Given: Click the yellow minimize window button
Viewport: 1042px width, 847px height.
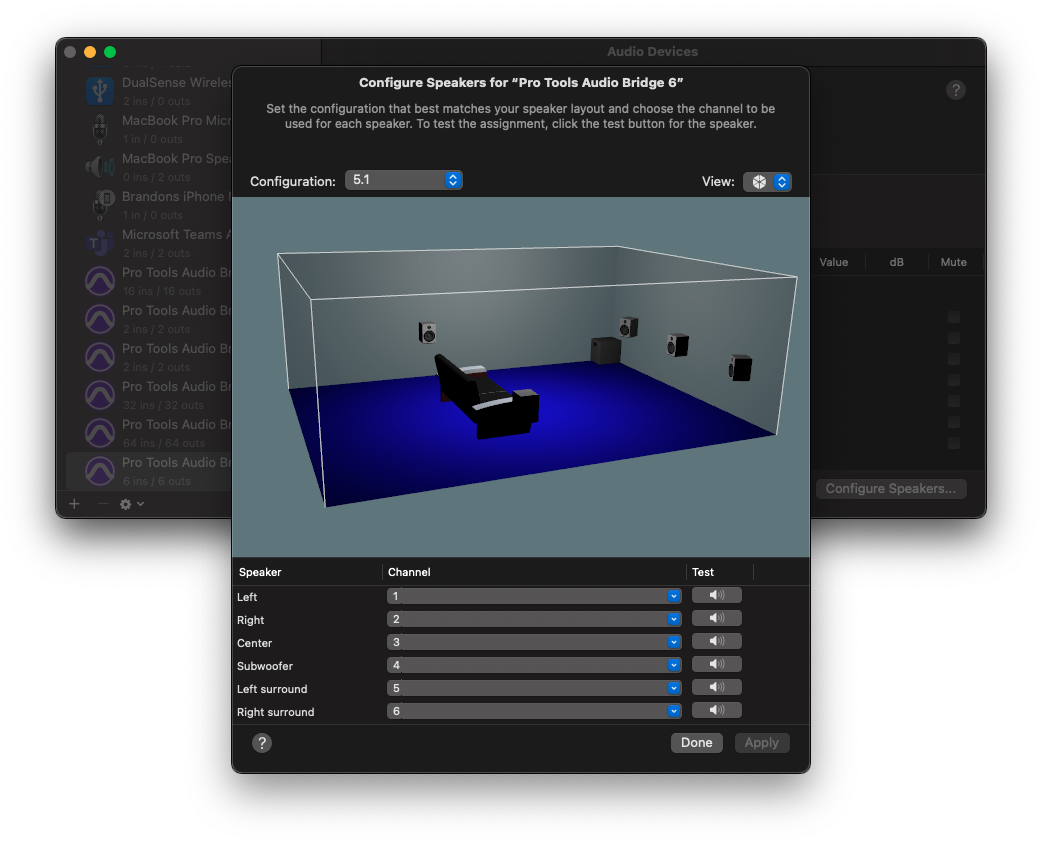Looking at the screenshot, I should (90, 52).
